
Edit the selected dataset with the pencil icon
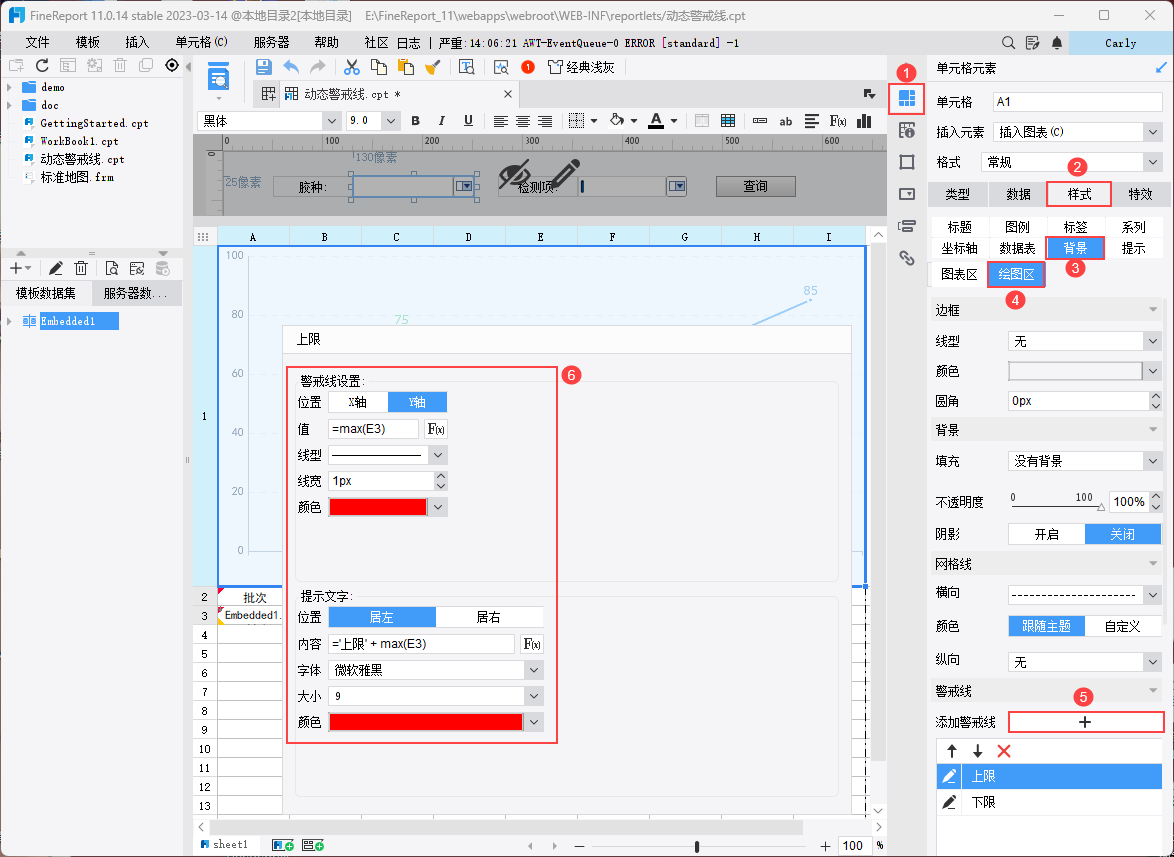[x=55, y=268]
